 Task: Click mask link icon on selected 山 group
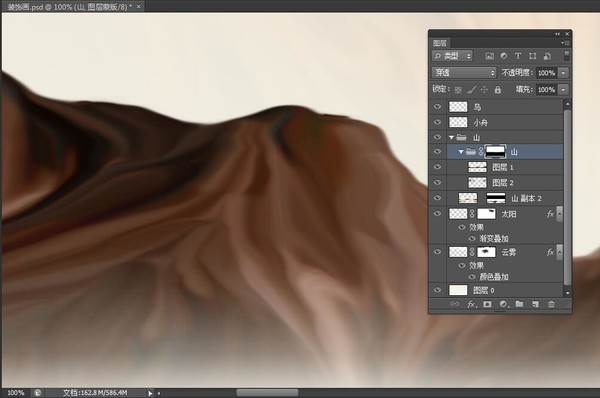click(x=481, y=152)
